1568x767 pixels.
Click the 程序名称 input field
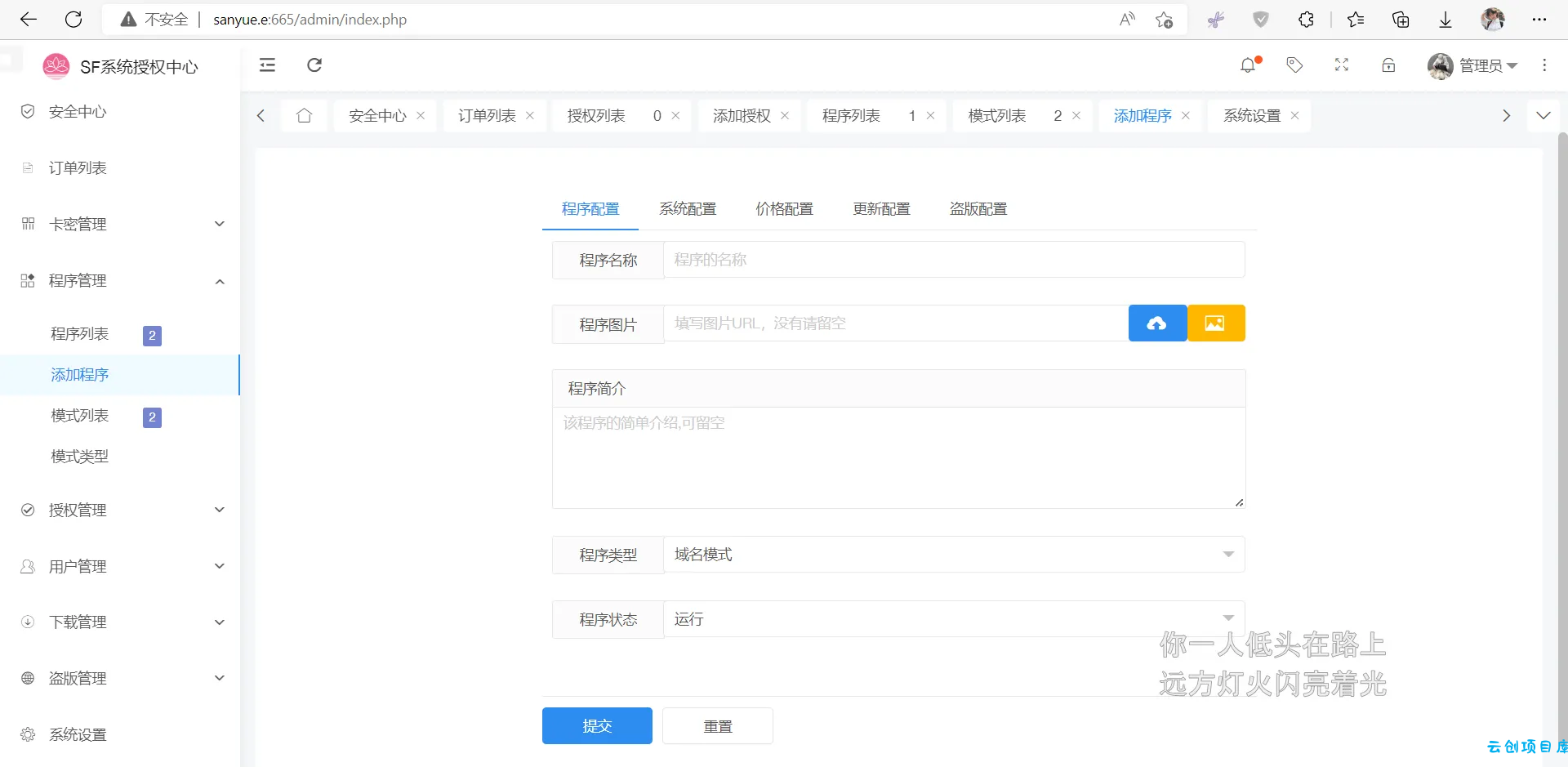pyautogui.click(x=954, y=260)
